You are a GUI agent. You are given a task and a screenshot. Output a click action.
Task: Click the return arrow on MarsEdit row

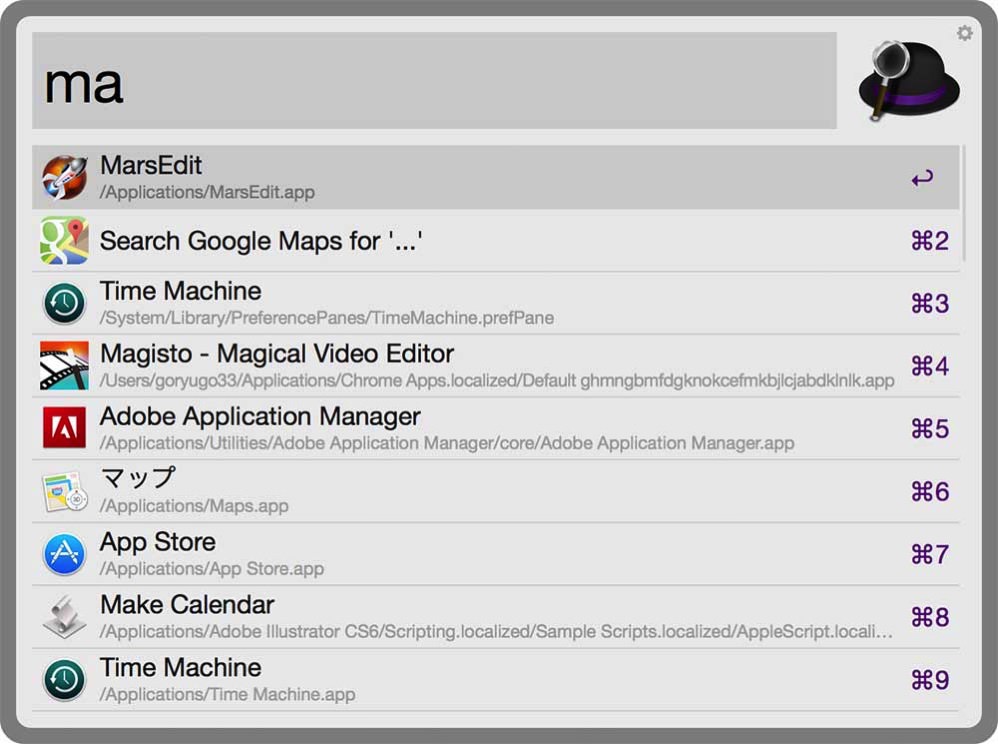click(922, 178)
